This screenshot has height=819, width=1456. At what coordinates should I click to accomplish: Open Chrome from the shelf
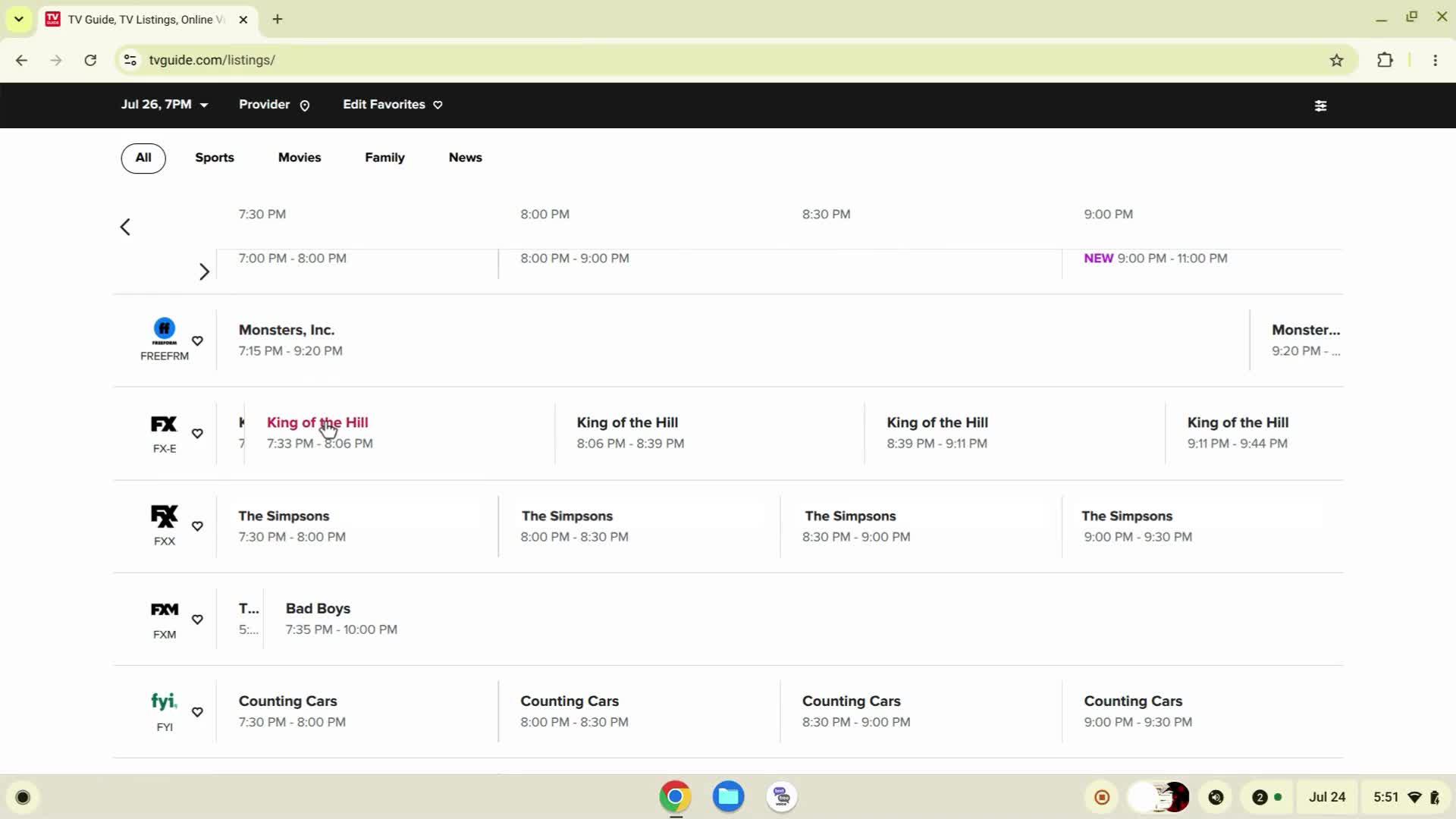pyautogui.click(x=675, y=797)
